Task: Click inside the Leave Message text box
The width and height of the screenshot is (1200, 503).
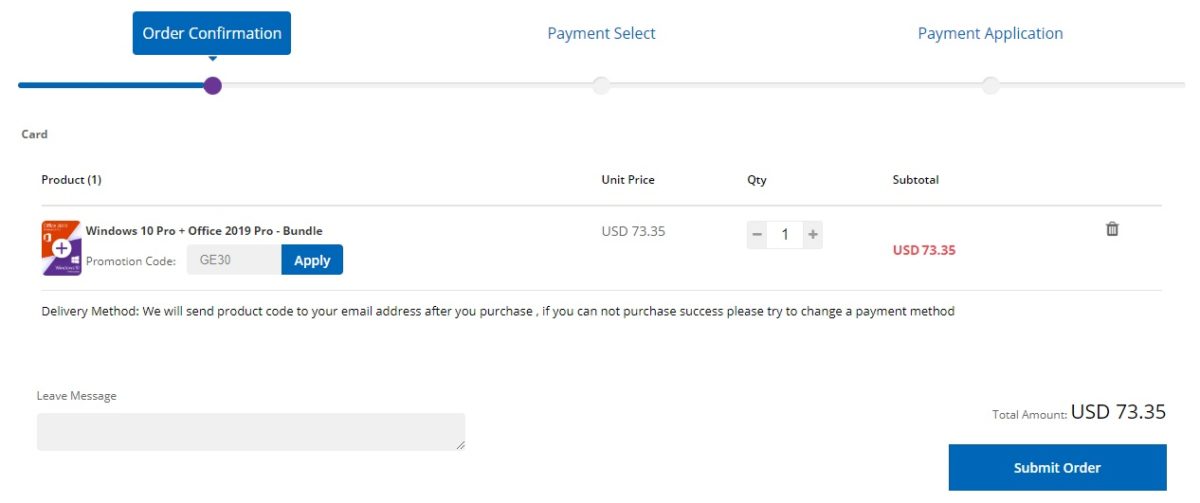Action: pos(250,432)
